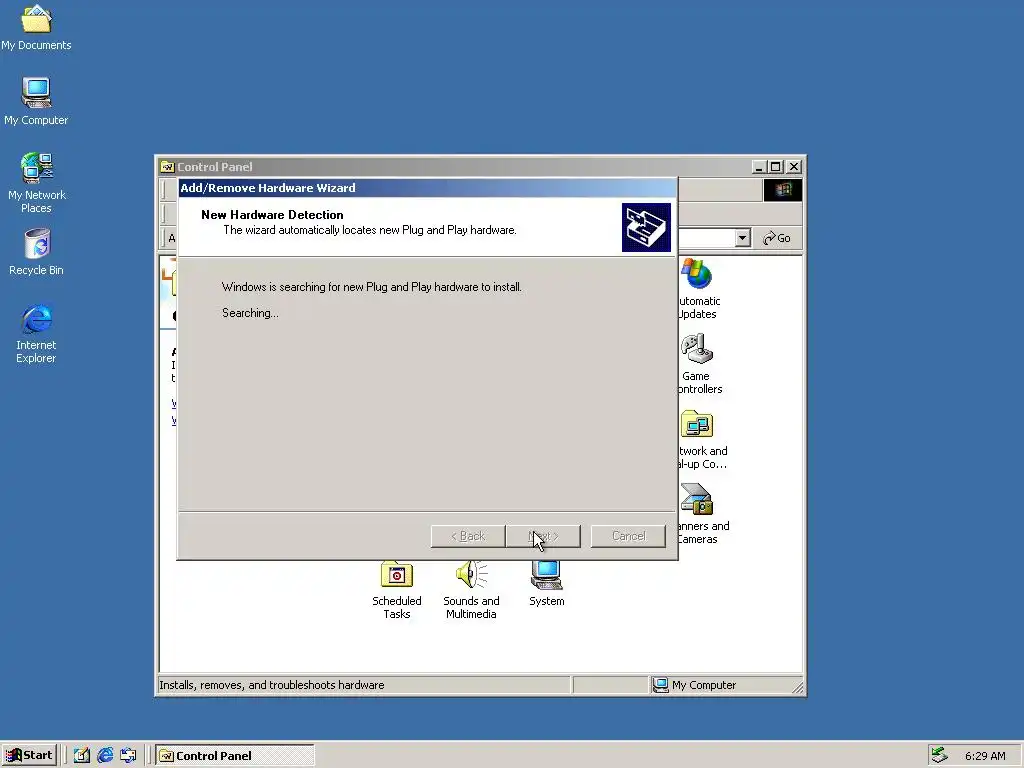
Task: Click the Control Panel window resize grip
Action: 797,687
